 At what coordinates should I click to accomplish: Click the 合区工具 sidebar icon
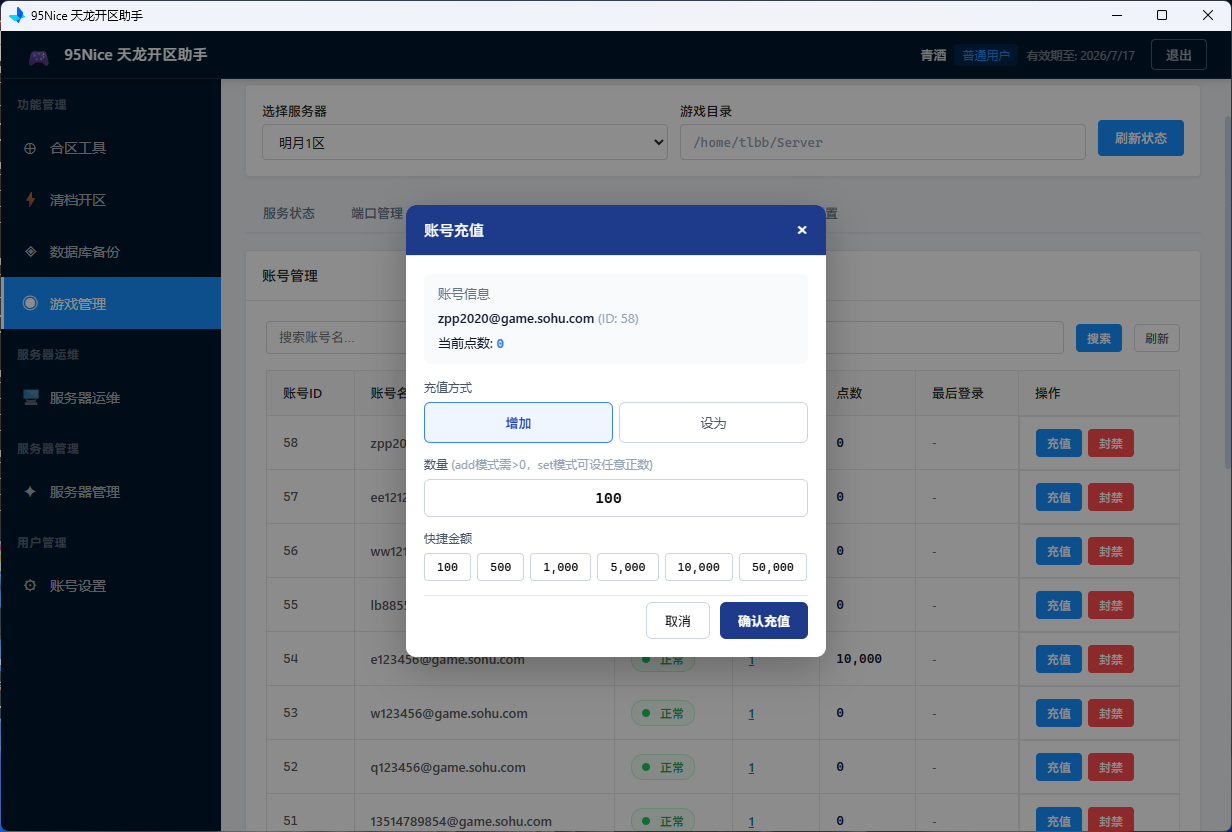pos(30,148)
